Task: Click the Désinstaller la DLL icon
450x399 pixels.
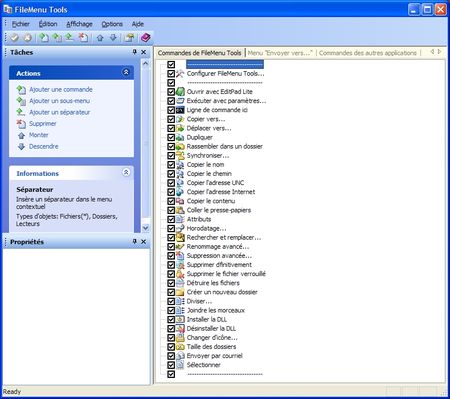Action: 180,329
